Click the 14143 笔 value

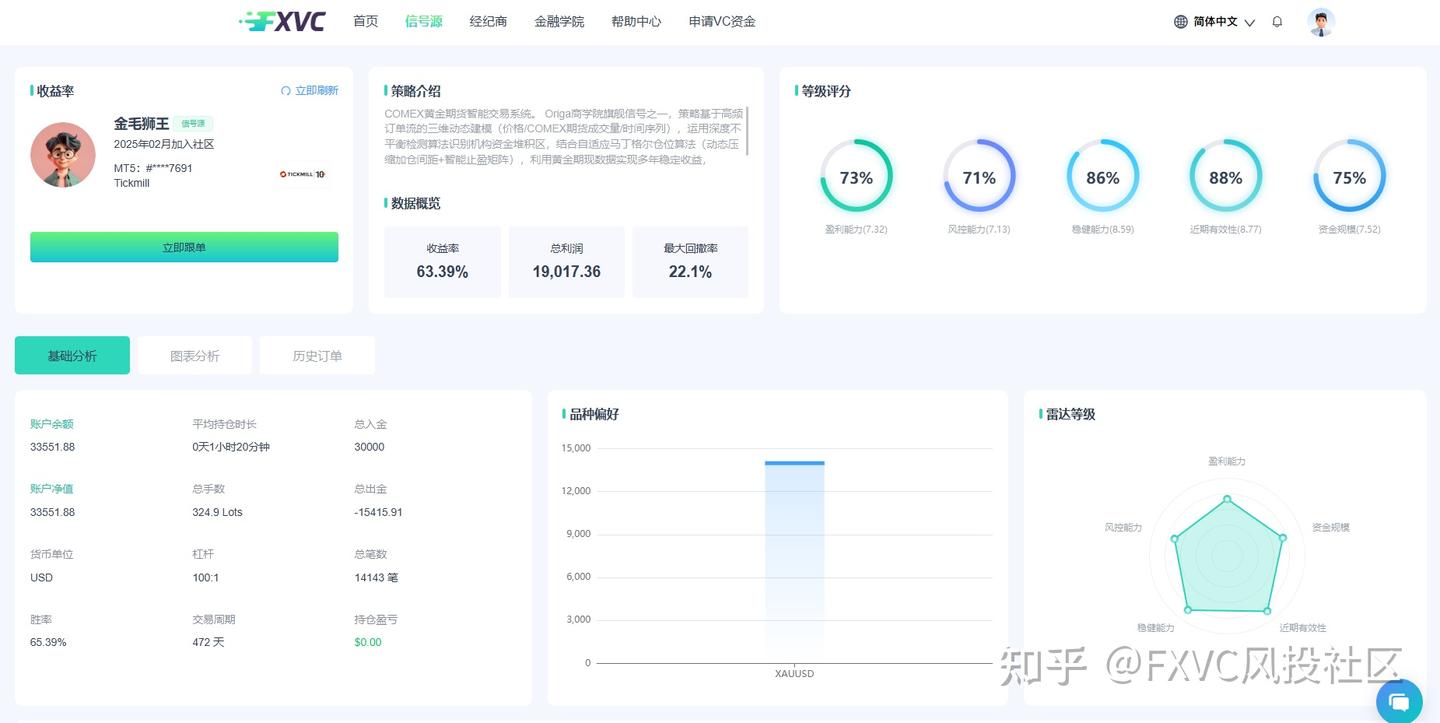point(376,577)
